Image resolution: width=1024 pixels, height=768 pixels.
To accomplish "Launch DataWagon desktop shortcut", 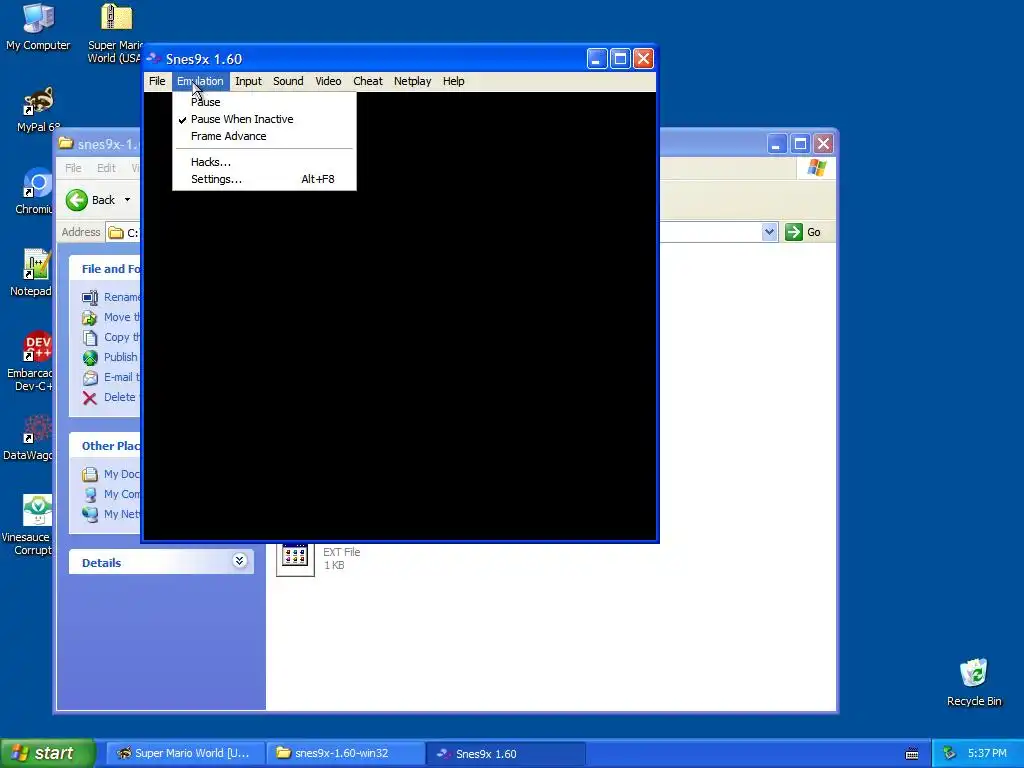I will coord(31,438).
